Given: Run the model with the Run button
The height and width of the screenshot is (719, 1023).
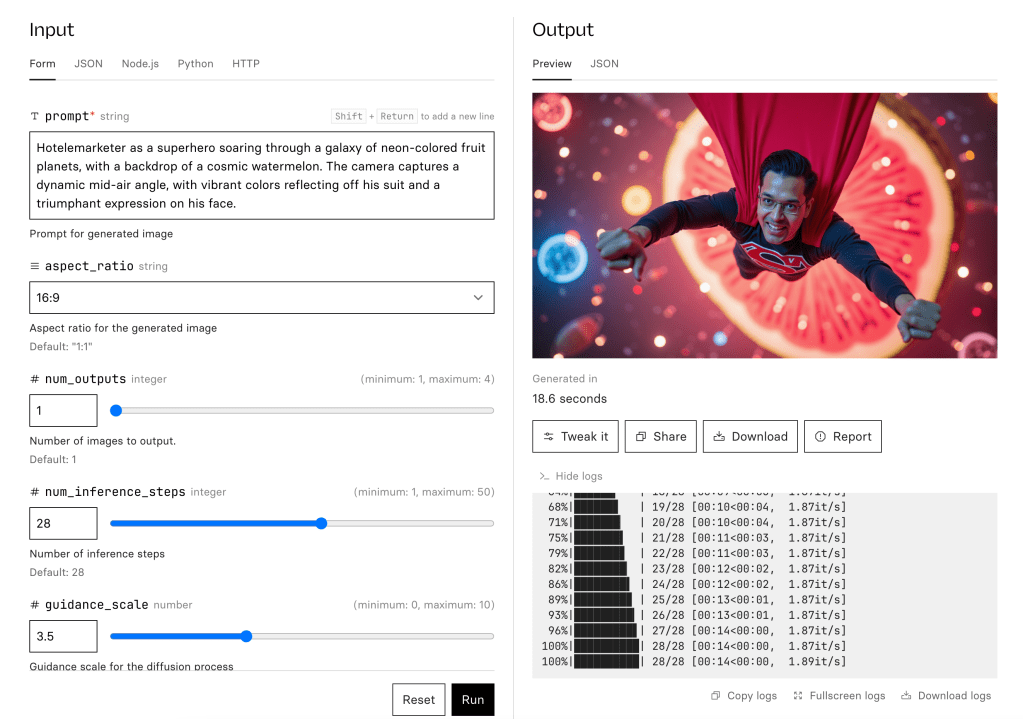Looking at the screenshot, I should pyautogui.click(x=473, y=700).
